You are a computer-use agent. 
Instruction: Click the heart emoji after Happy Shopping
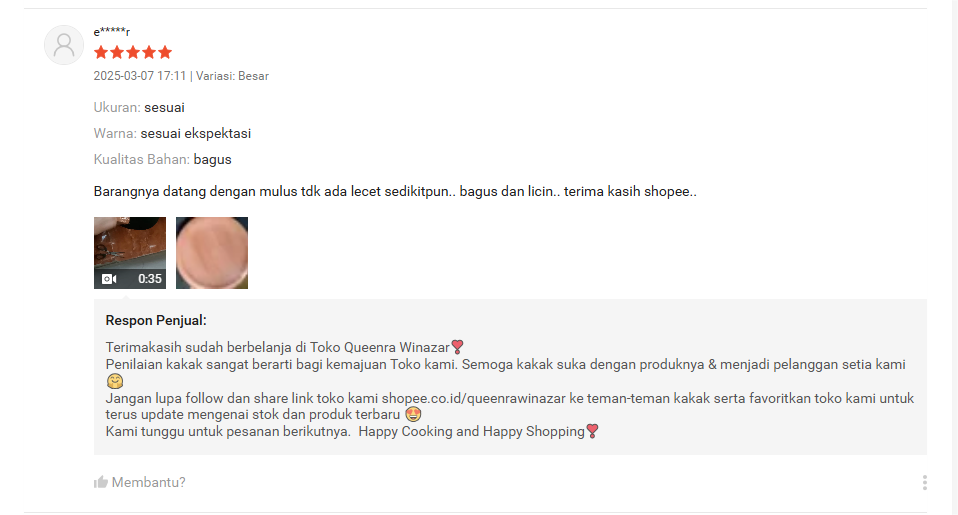[x=592, y=431]
